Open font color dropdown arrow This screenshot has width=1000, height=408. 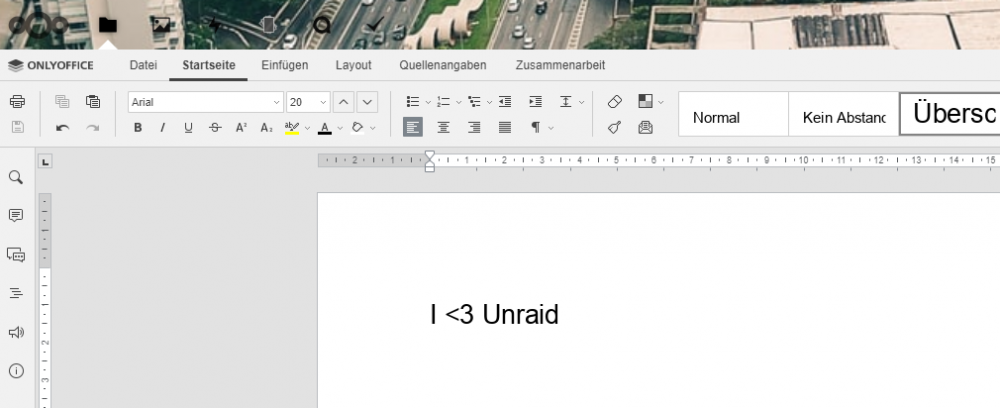pos(340,128)
